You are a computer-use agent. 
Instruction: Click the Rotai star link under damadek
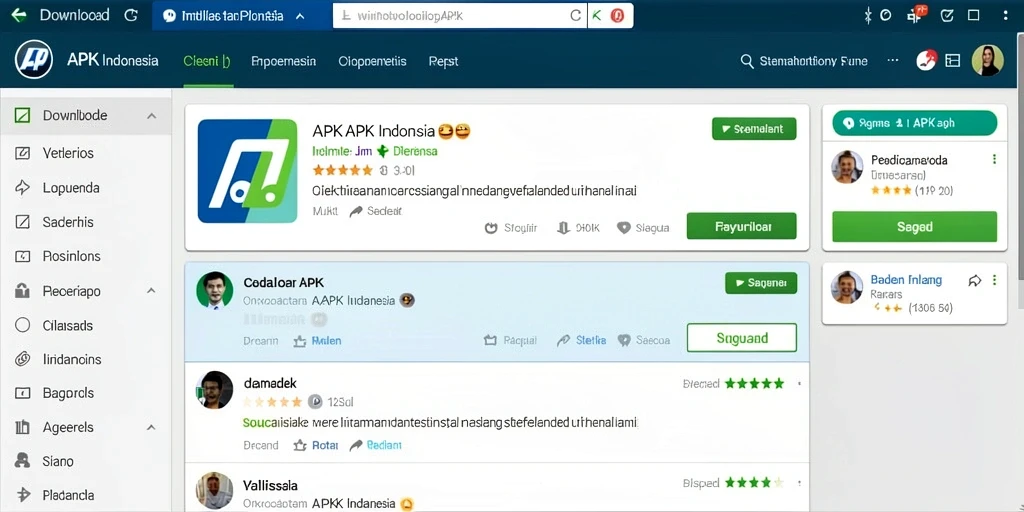(x=316, y=445)
